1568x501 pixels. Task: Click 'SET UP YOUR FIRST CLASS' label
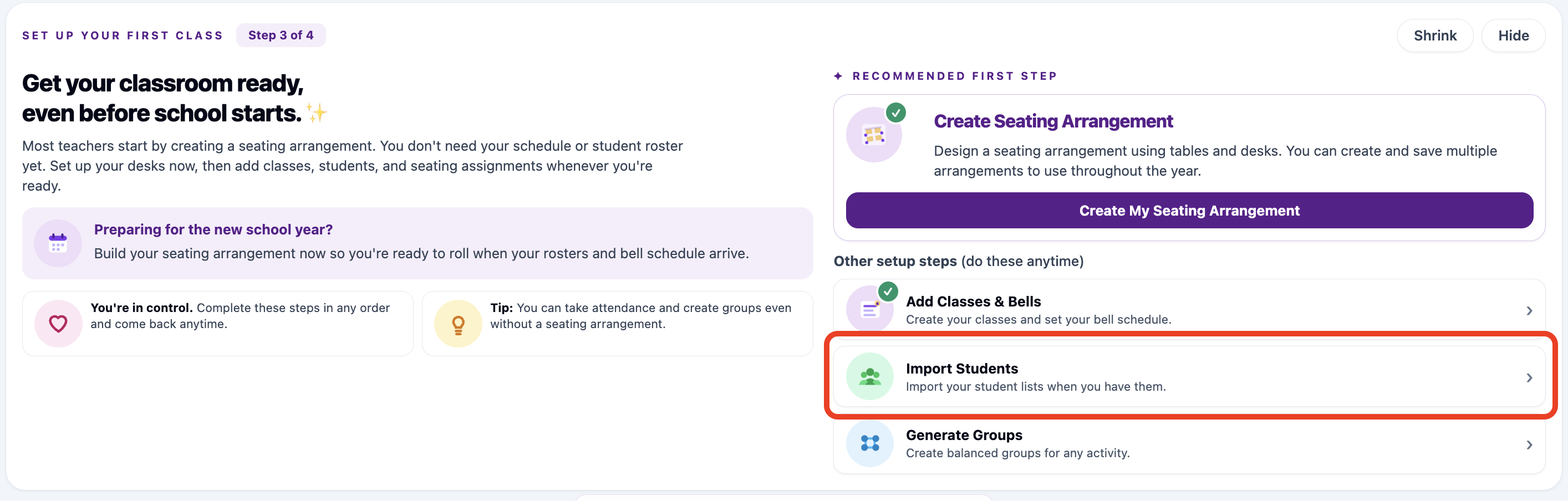point(123,35)
